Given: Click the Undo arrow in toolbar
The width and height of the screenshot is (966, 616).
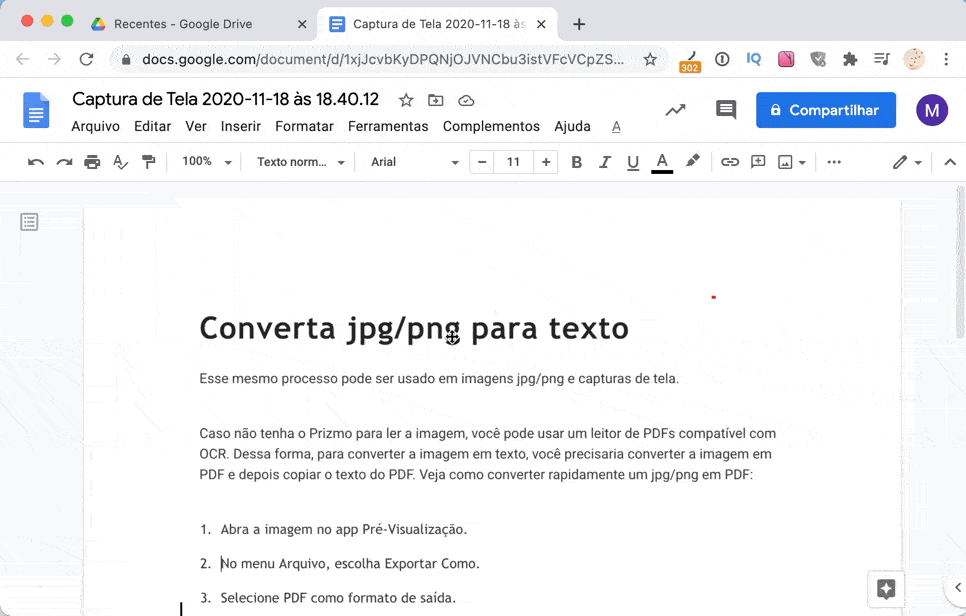Looking at the screenshot, I should (36, 162).
